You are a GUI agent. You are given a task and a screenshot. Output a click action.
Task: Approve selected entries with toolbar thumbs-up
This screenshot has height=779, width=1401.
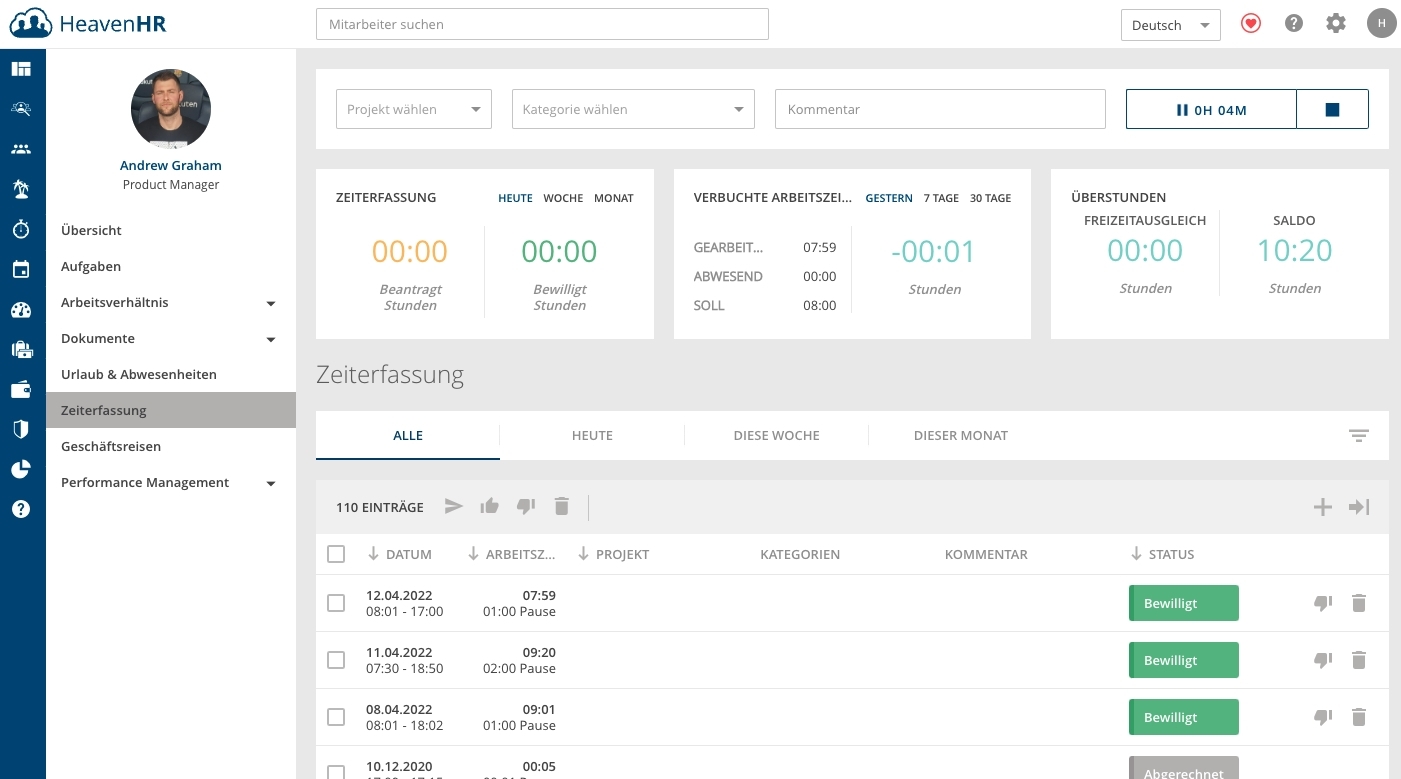tap(489, 506)
